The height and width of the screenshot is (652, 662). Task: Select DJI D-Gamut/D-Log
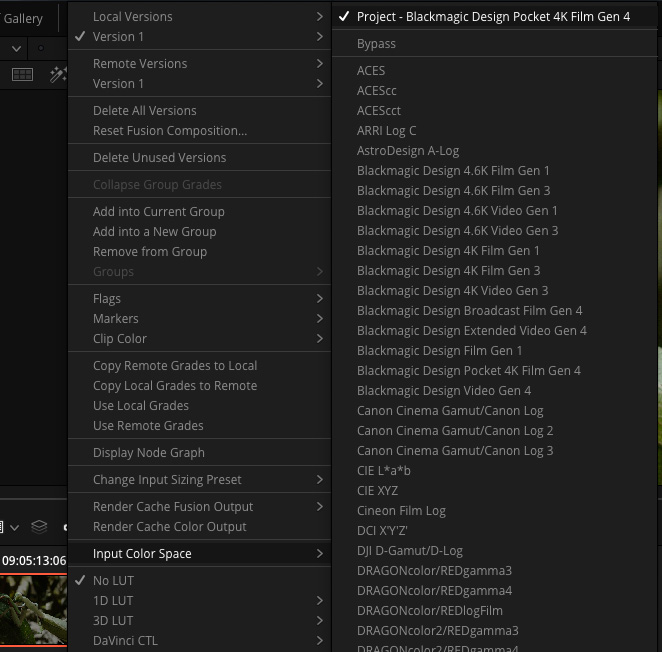pos(494,551)
